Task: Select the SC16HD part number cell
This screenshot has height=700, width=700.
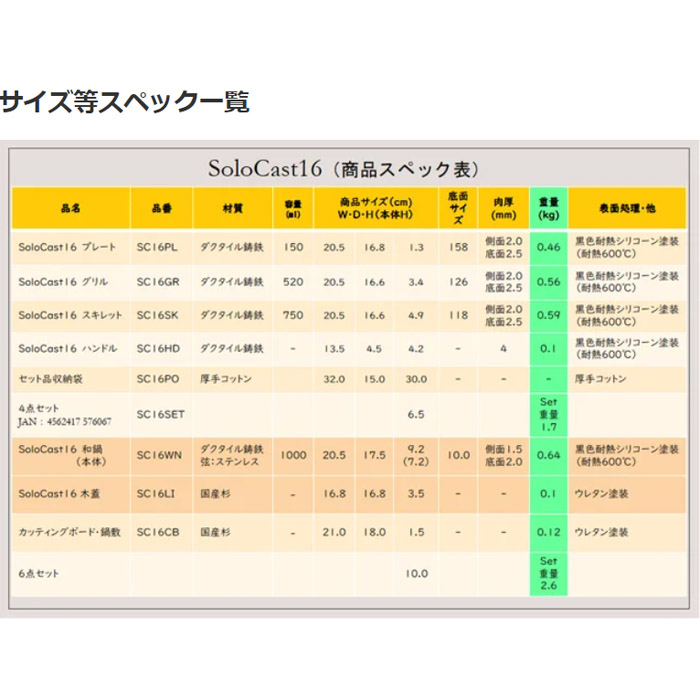Action: [x=158, y=349]
